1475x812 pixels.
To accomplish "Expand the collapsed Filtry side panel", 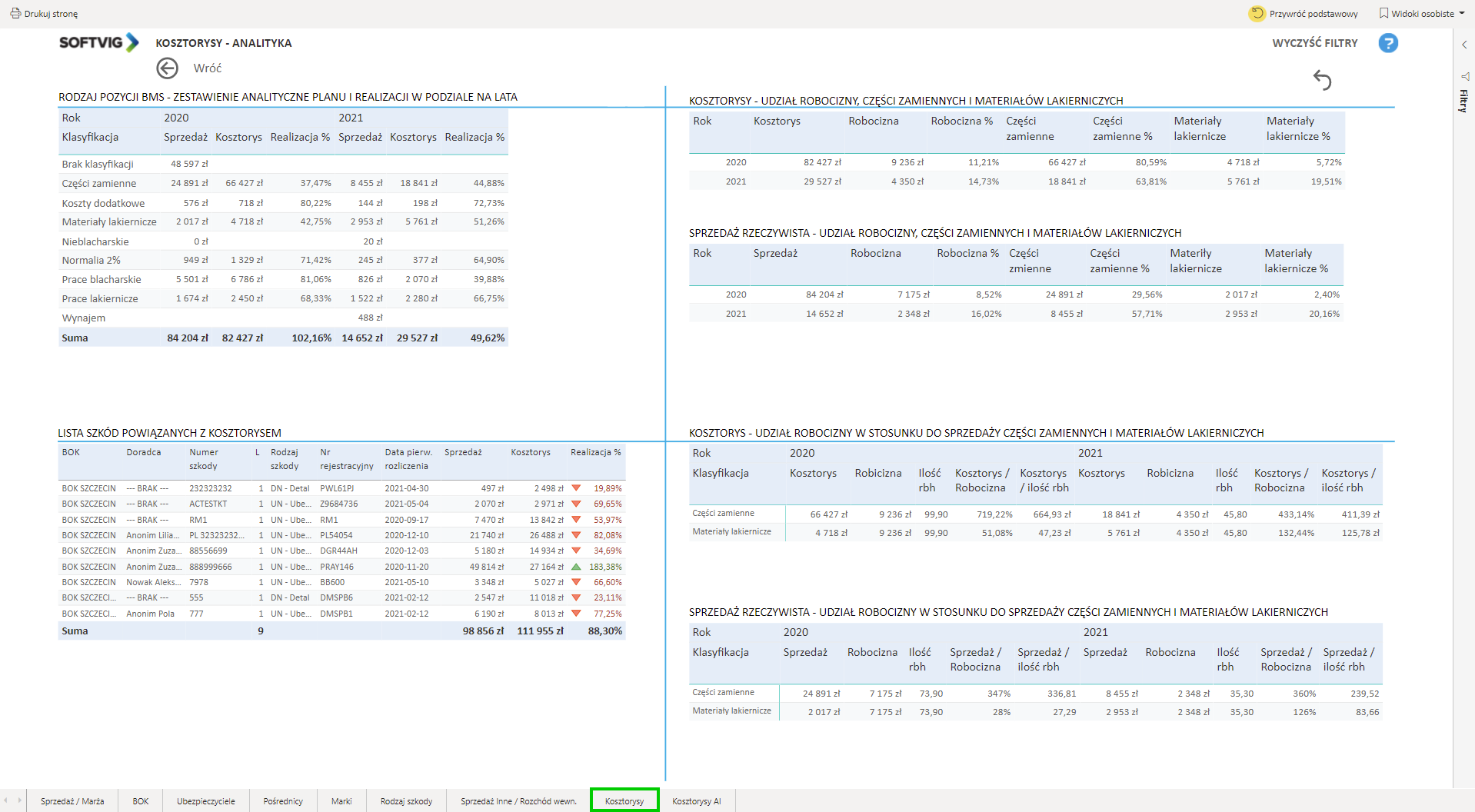I will tap(1464, 45).
